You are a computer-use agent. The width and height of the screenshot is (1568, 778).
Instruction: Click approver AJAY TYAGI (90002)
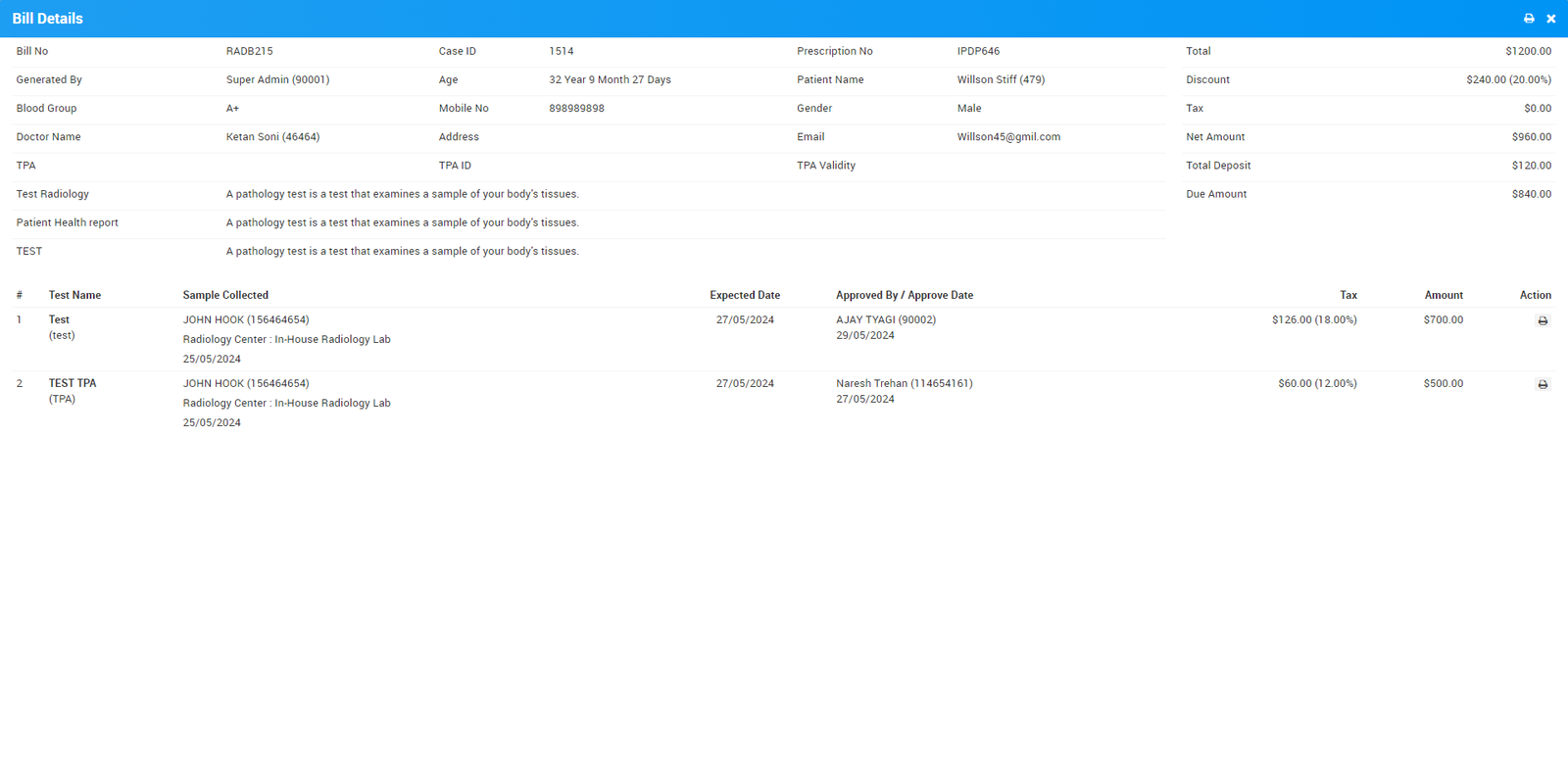[x=885, y=319]
